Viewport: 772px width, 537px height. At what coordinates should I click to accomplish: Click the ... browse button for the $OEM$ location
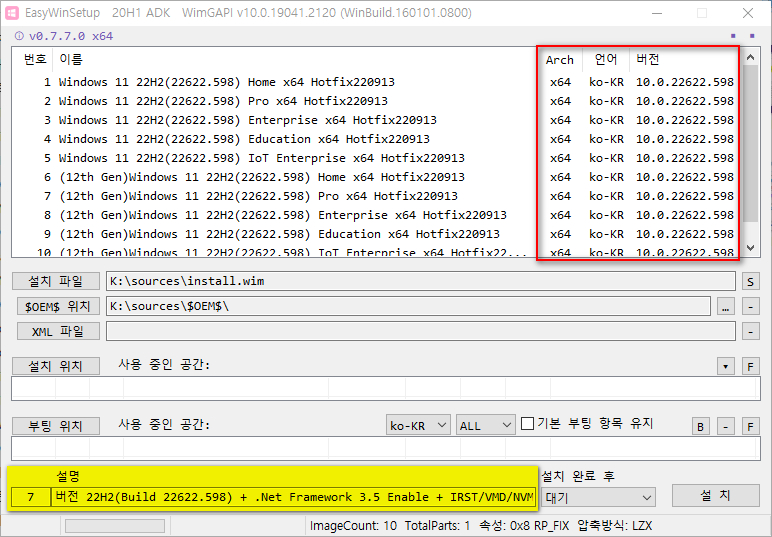(725, 306)
